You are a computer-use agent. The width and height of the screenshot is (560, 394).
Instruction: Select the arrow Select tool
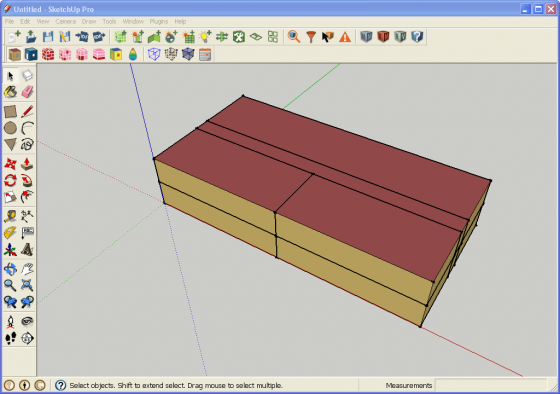coord(10,75)
